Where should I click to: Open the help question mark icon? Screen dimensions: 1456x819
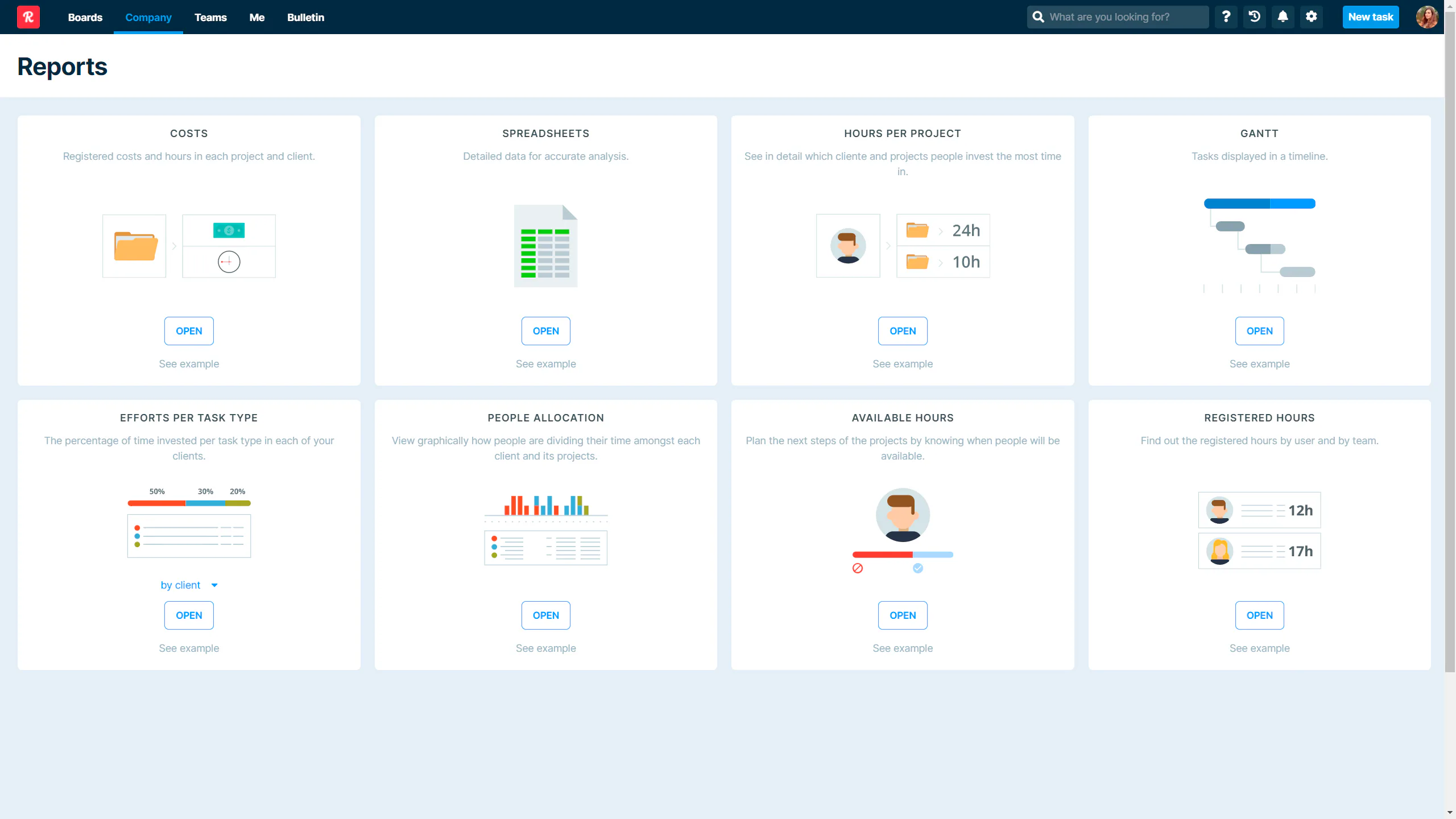pos(1226,17)
